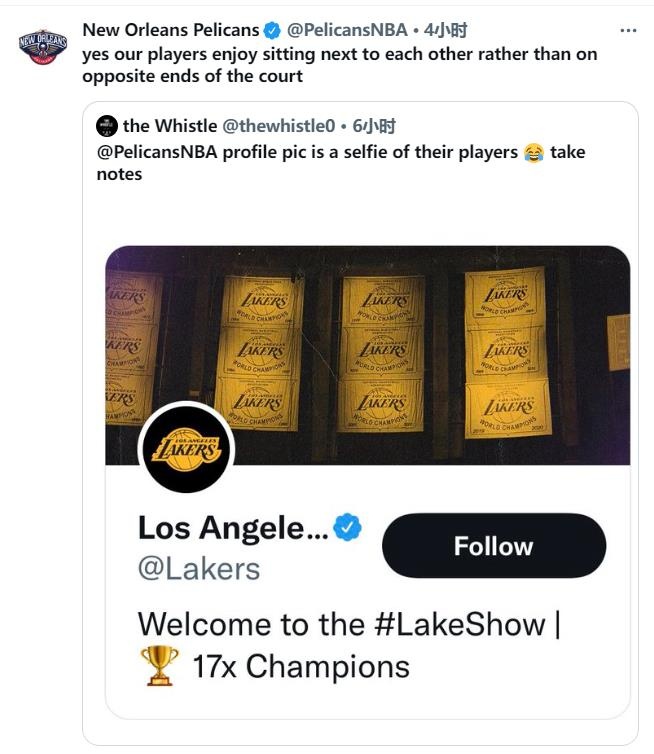Viewport: 654px width, 754px height.
Task: Click the gold trophy emoji
Action: click(x=159, y=666)
